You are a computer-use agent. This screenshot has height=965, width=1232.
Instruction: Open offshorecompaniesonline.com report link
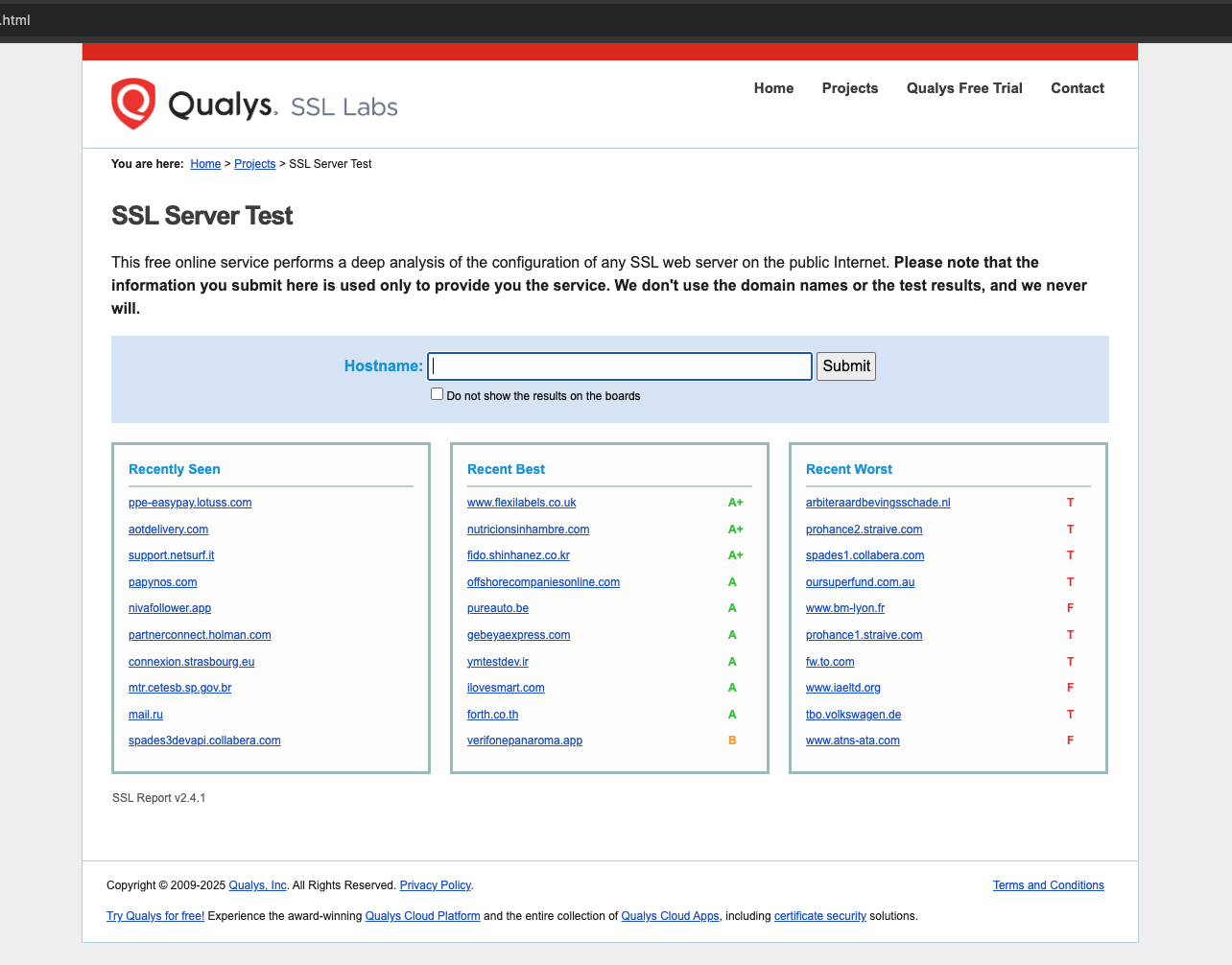543,582
